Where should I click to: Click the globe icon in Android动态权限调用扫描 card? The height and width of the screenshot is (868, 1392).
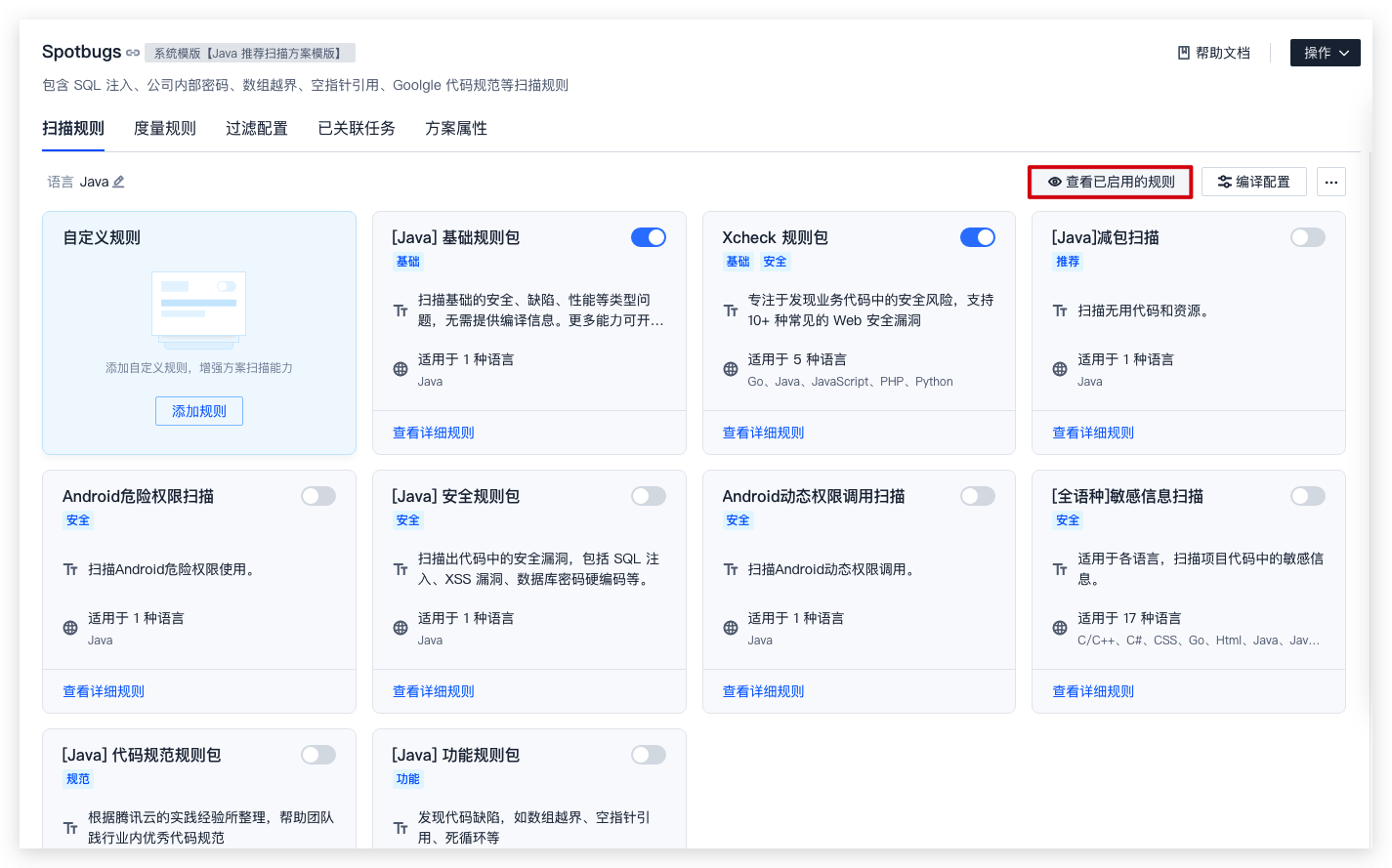tap(731, 628)
